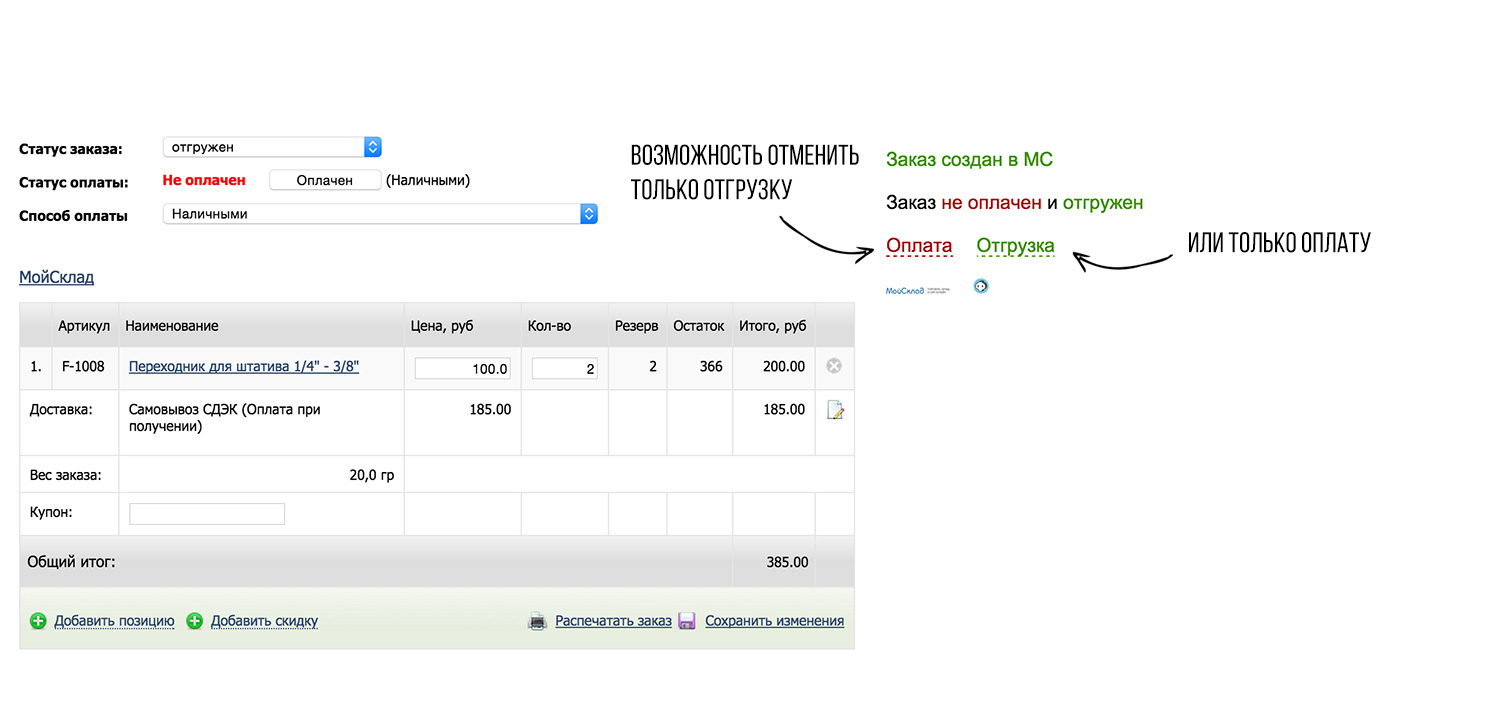
Task: Click the Сохранить изменения link
Action: 774,621
